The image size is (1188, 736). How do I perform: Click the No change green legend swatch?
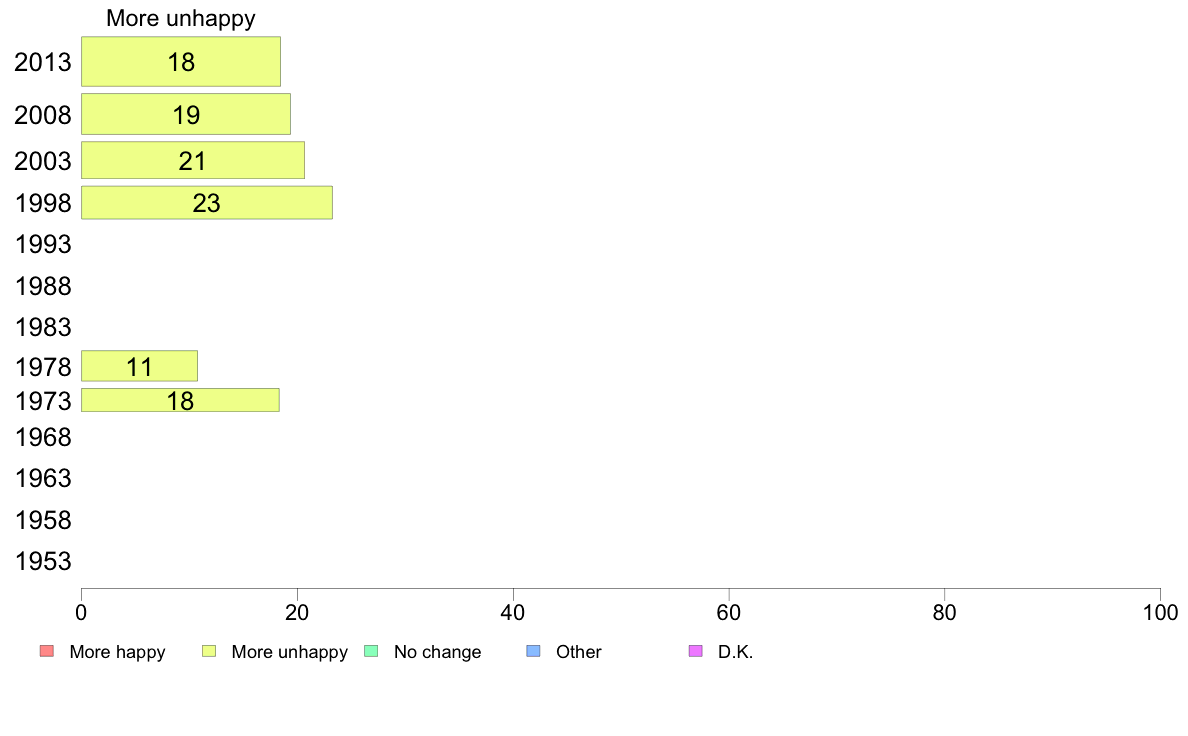pos(371,651)
